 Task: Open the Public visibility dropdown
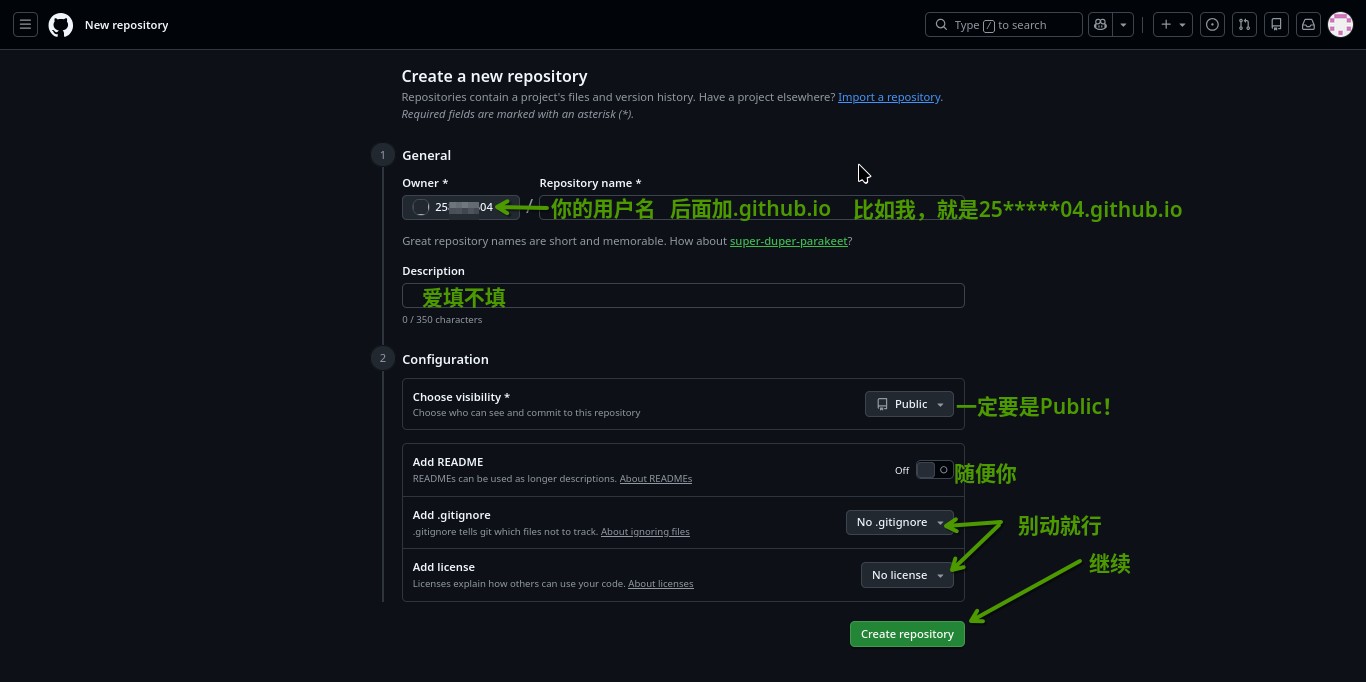(909, 404)
